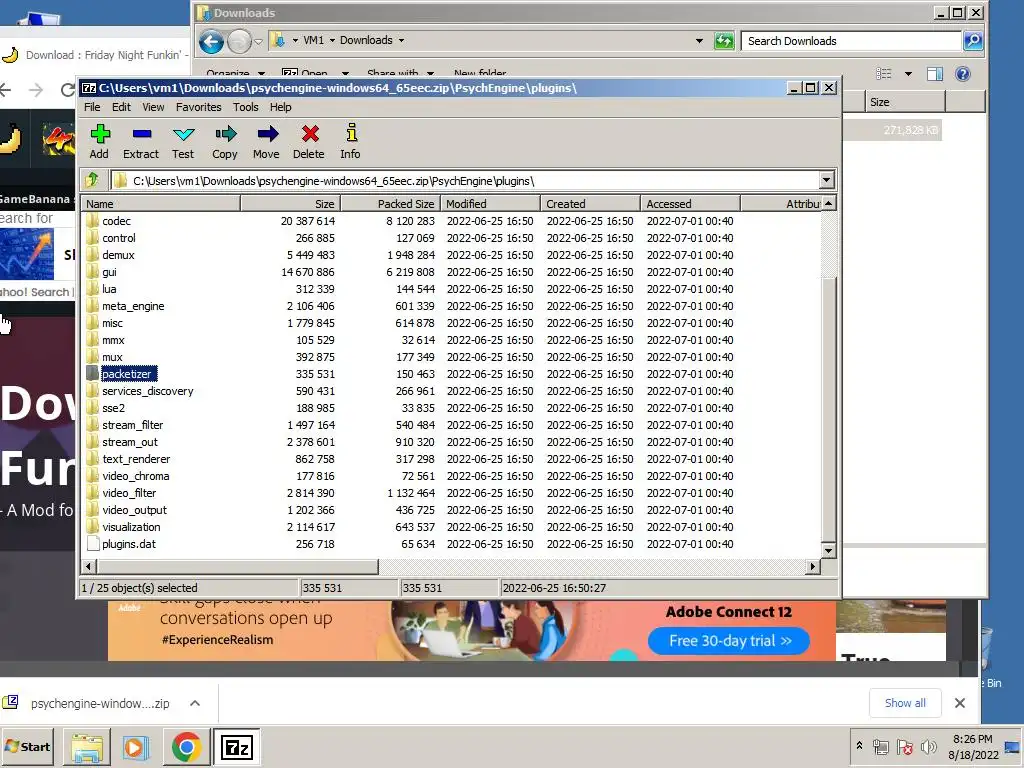Viewport: 1024px width, 768px height.
Task: Click the Delete red X icon
Action: (310, 135)
